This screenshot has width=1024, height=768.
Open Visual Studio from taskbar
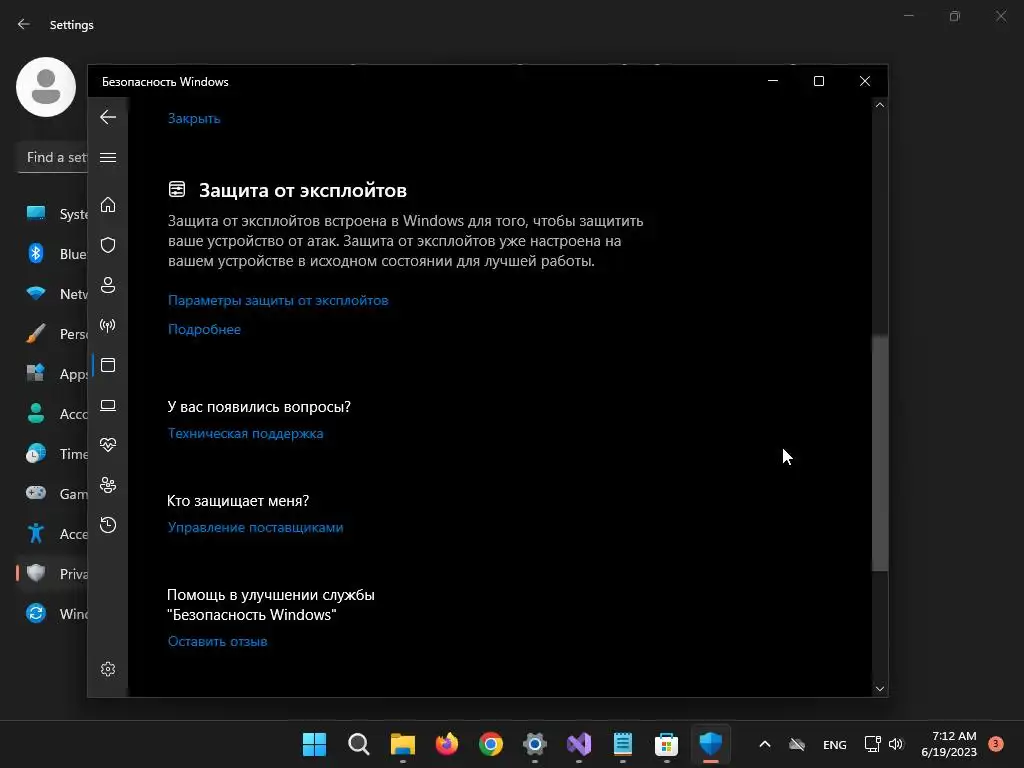(x=579, y=744)
